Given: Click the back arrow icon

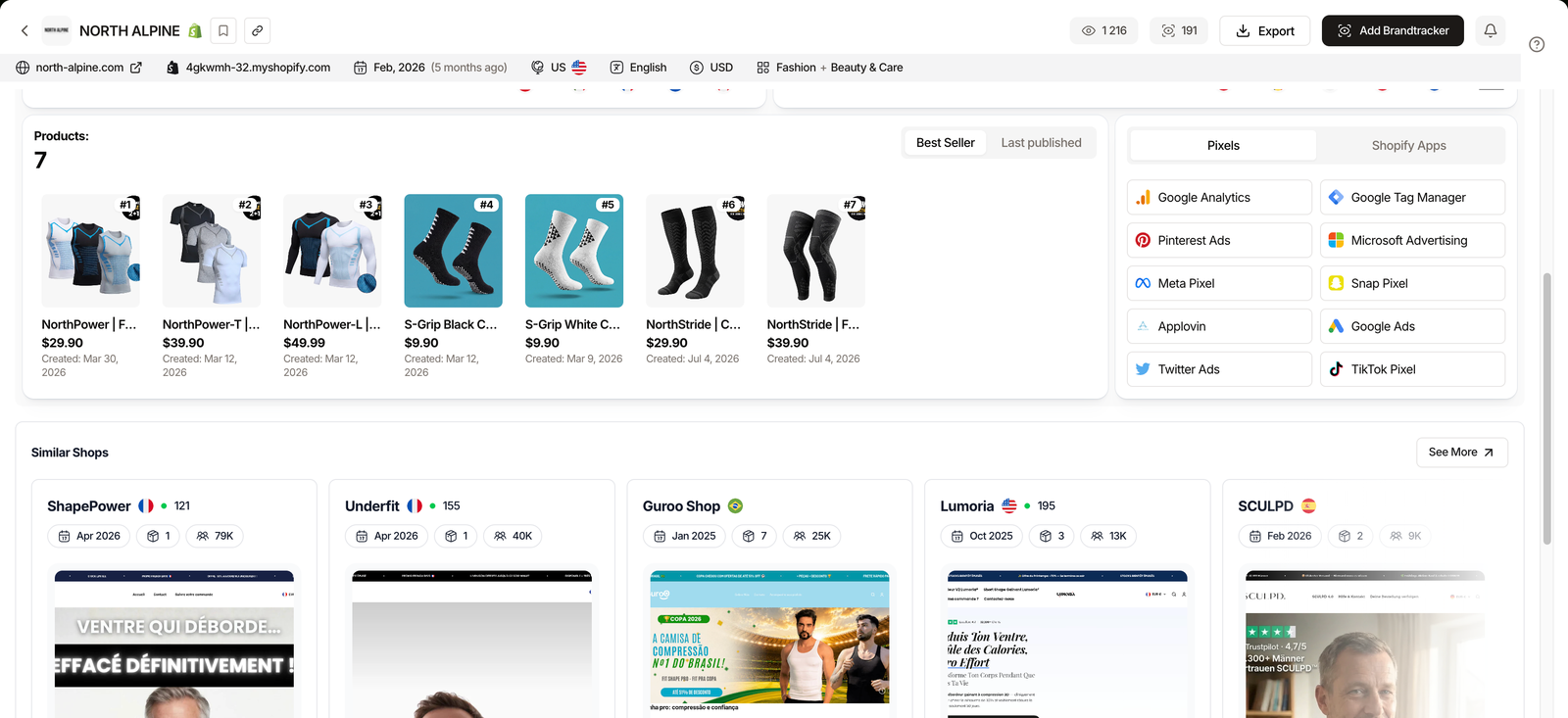Looking at the screenshot, I should (24, 31).
